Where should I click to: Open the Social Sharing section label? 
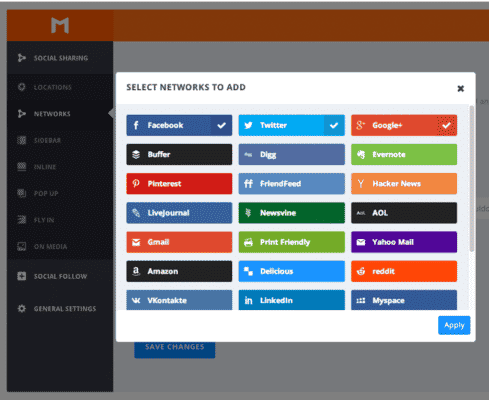[61, 58]
